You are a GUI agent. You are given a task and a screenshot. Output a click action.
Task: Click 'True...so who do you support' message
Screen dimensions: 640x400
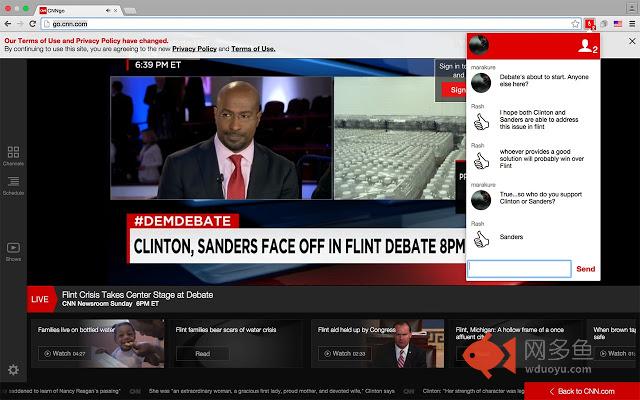click(x=541, y=198)
